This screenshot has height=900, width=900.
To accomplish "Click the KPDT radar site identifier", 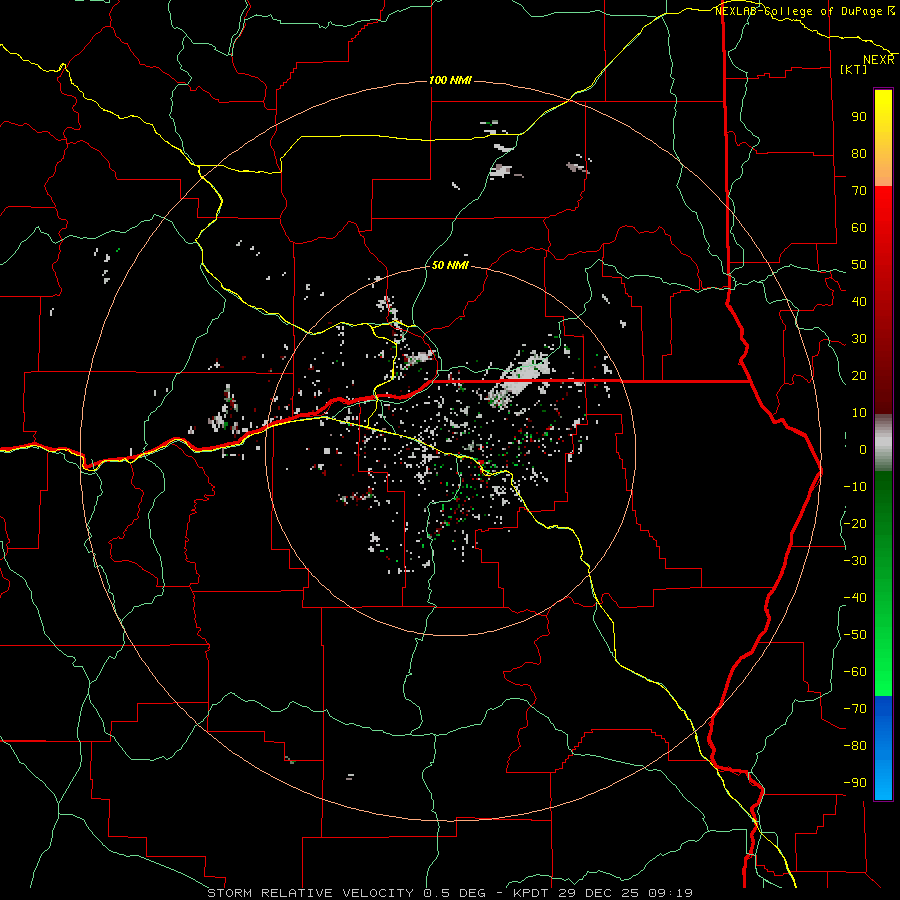I will pos(533,893).
